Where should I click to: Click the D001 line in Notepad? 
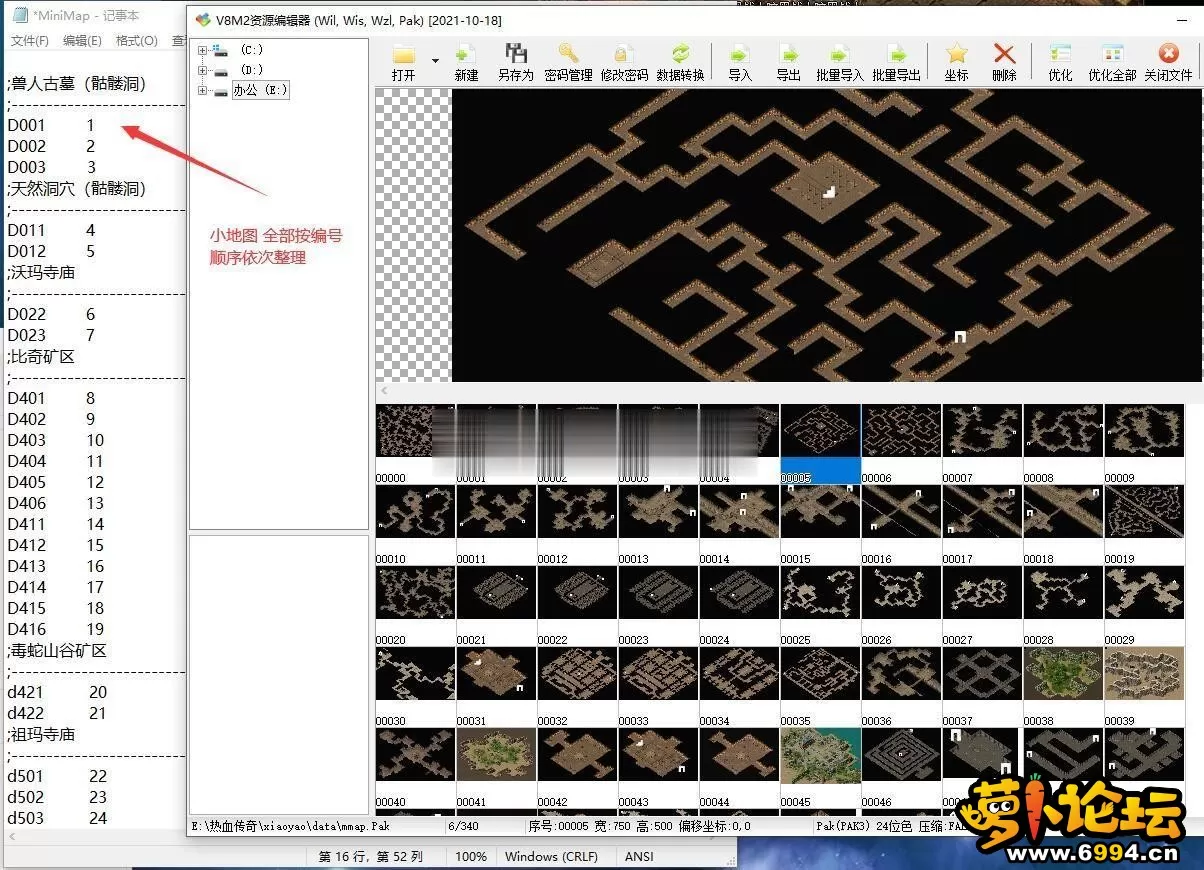(x=52, y=125)
